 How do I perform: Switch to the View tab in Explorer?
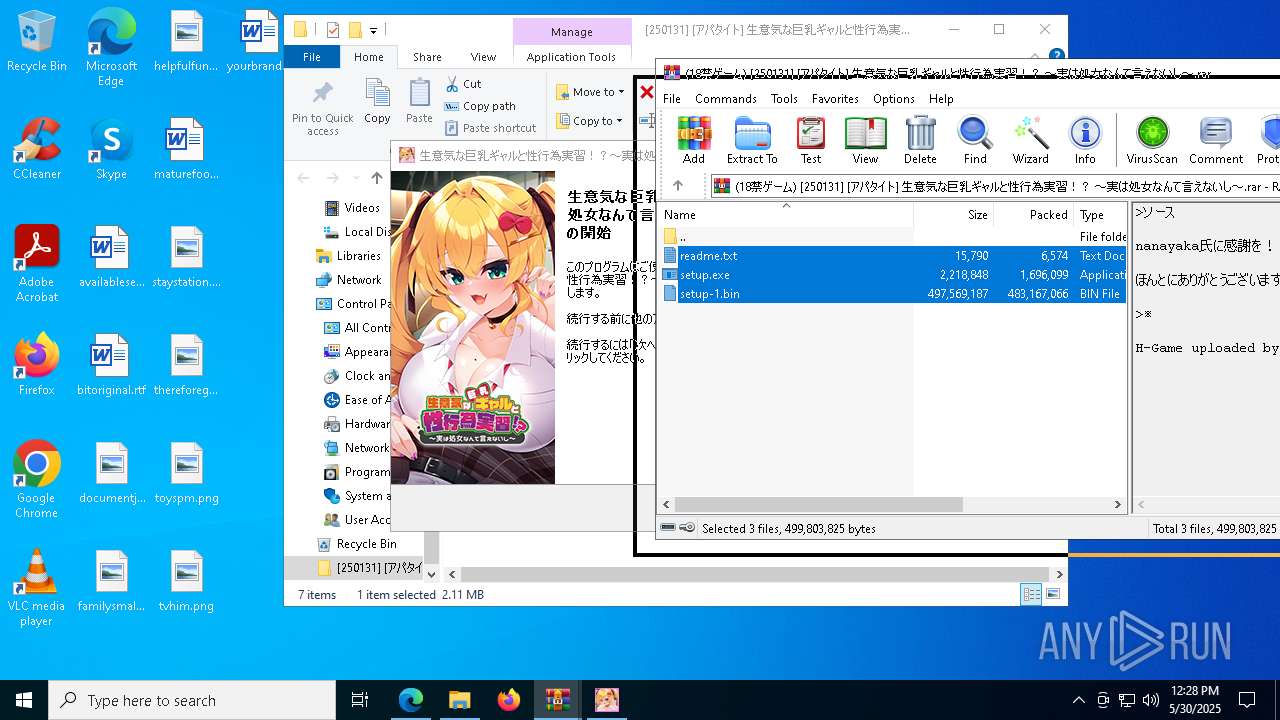(x=483, y=57)
